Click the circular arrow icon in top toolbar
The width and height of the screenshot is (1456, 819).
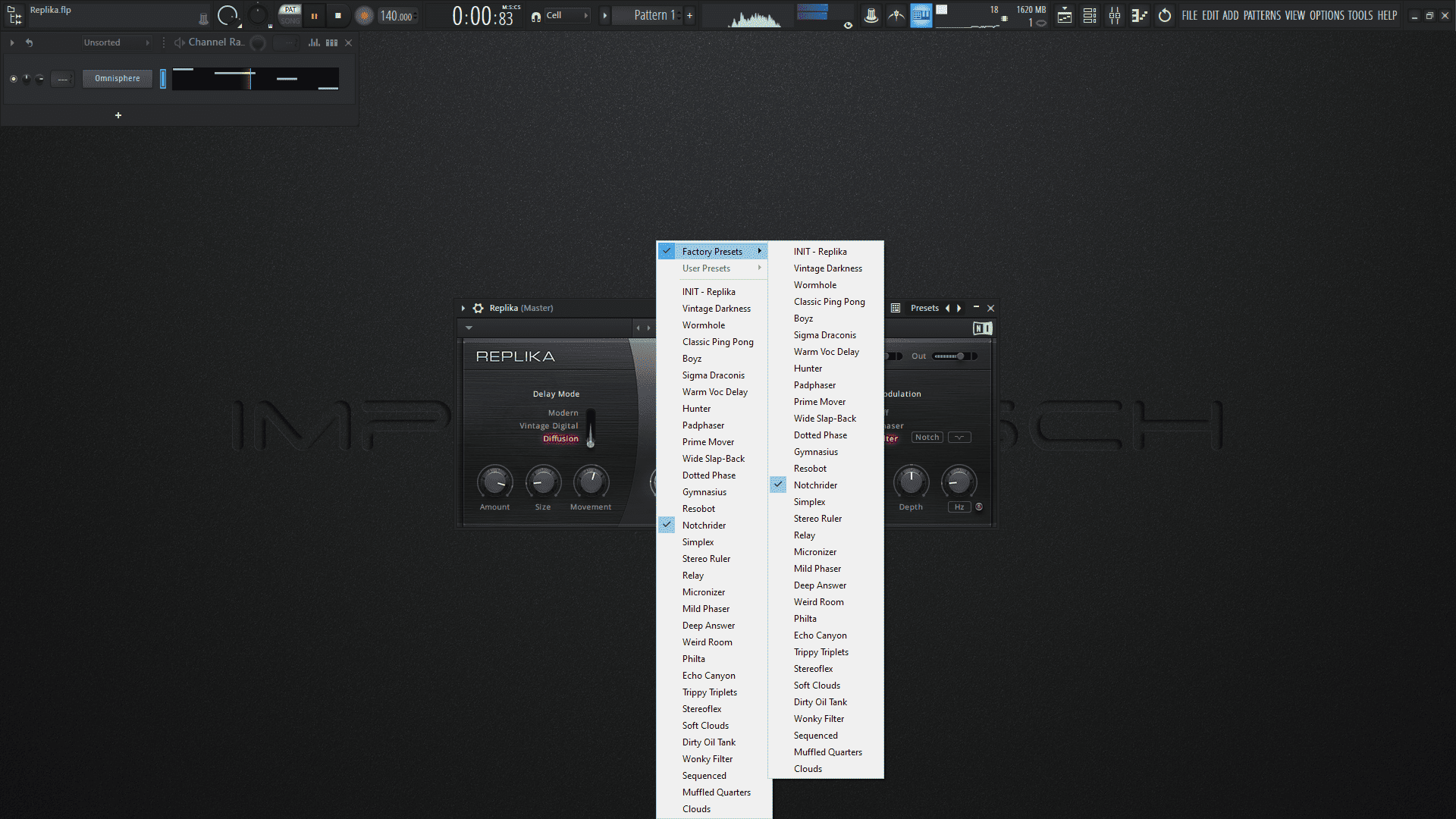(1165, 16)
